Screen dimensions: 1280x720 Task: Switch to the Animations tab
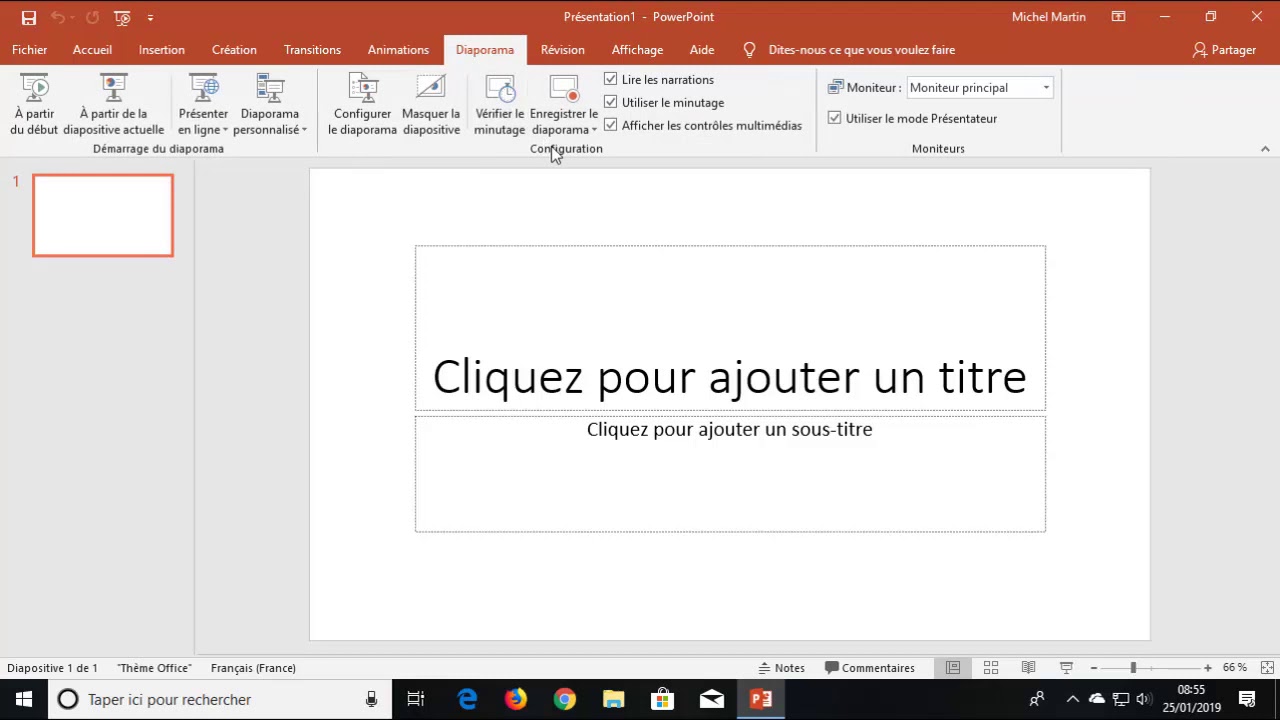(398, 50)
